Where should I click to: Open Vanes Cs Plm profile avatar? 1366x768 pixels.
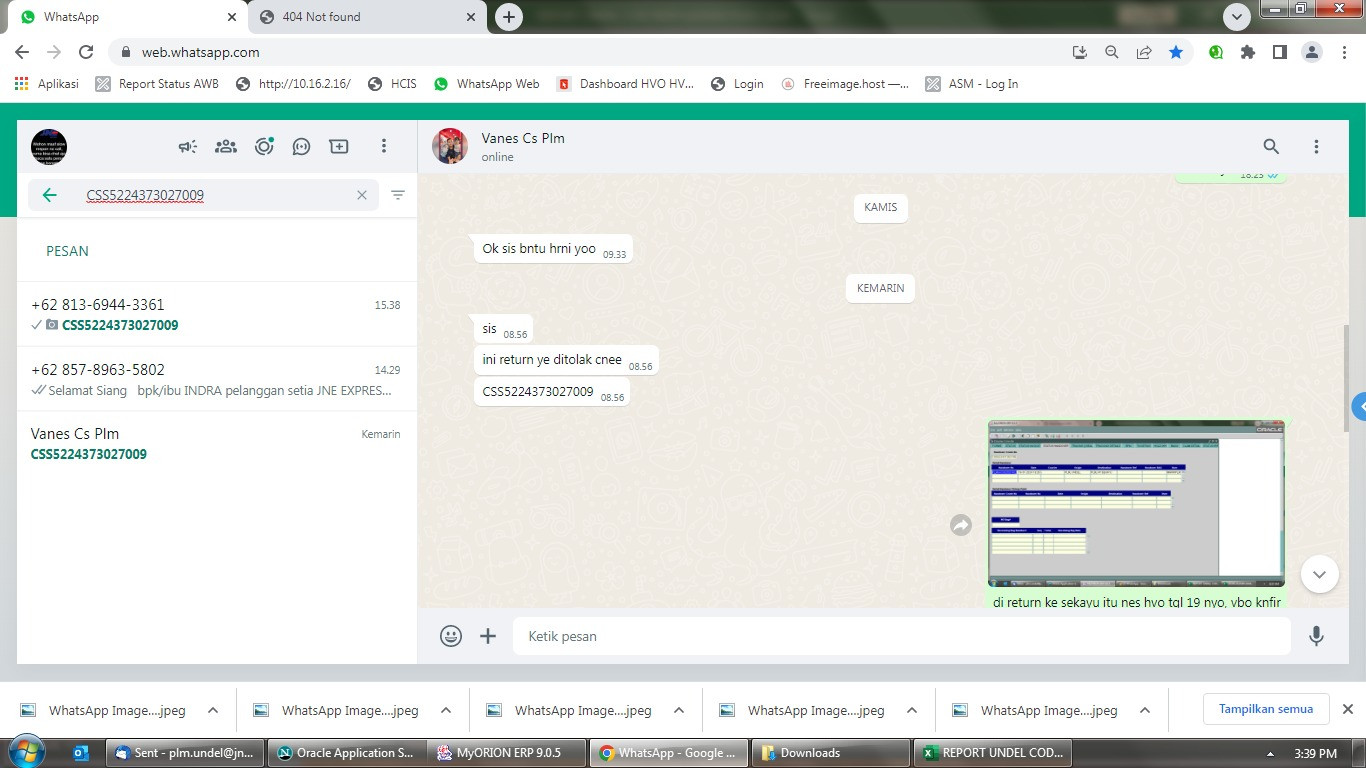click(x=450, y=146)
